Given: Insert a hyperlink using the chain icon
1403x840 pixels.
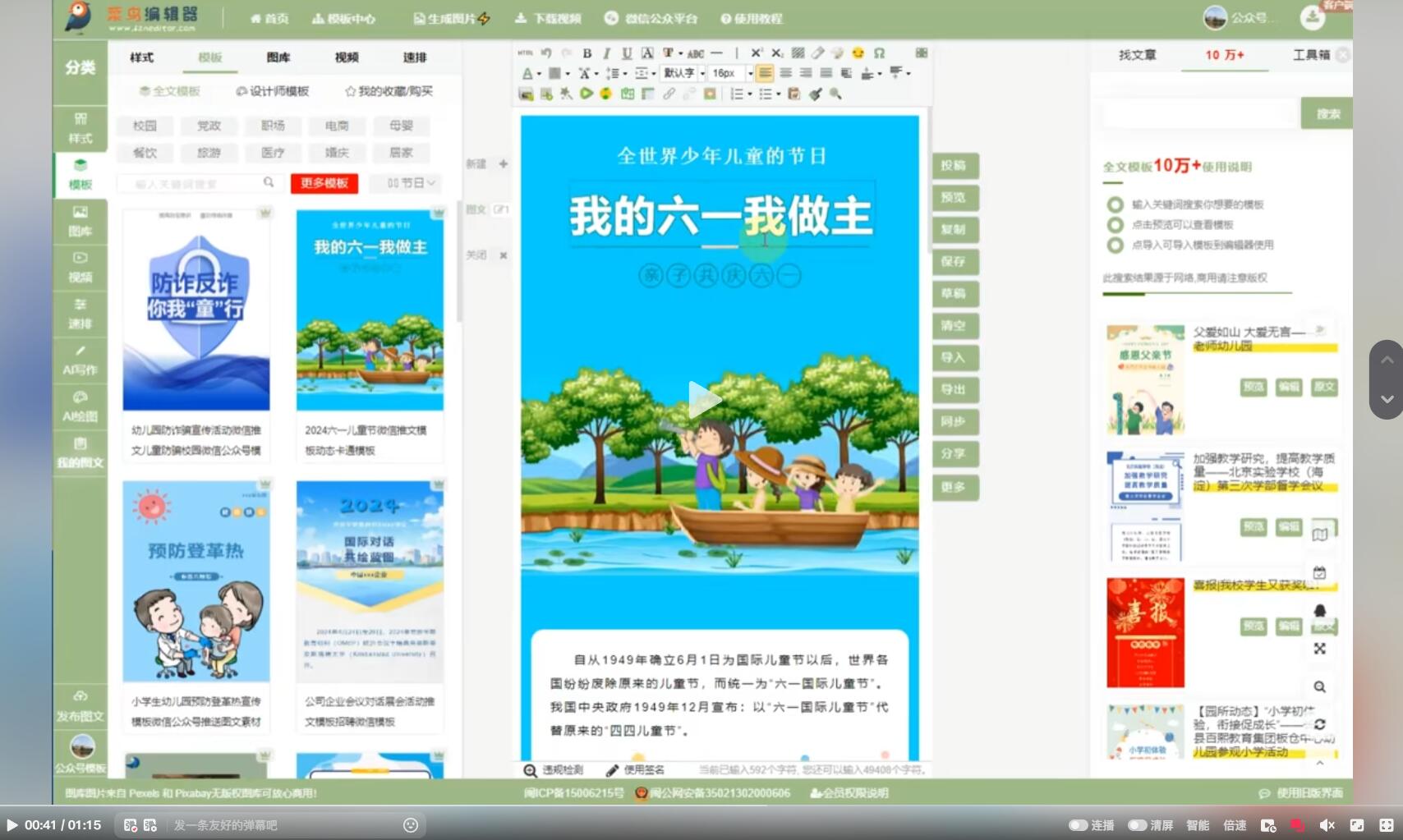Looking at the screenshot, I should [669, 94].
